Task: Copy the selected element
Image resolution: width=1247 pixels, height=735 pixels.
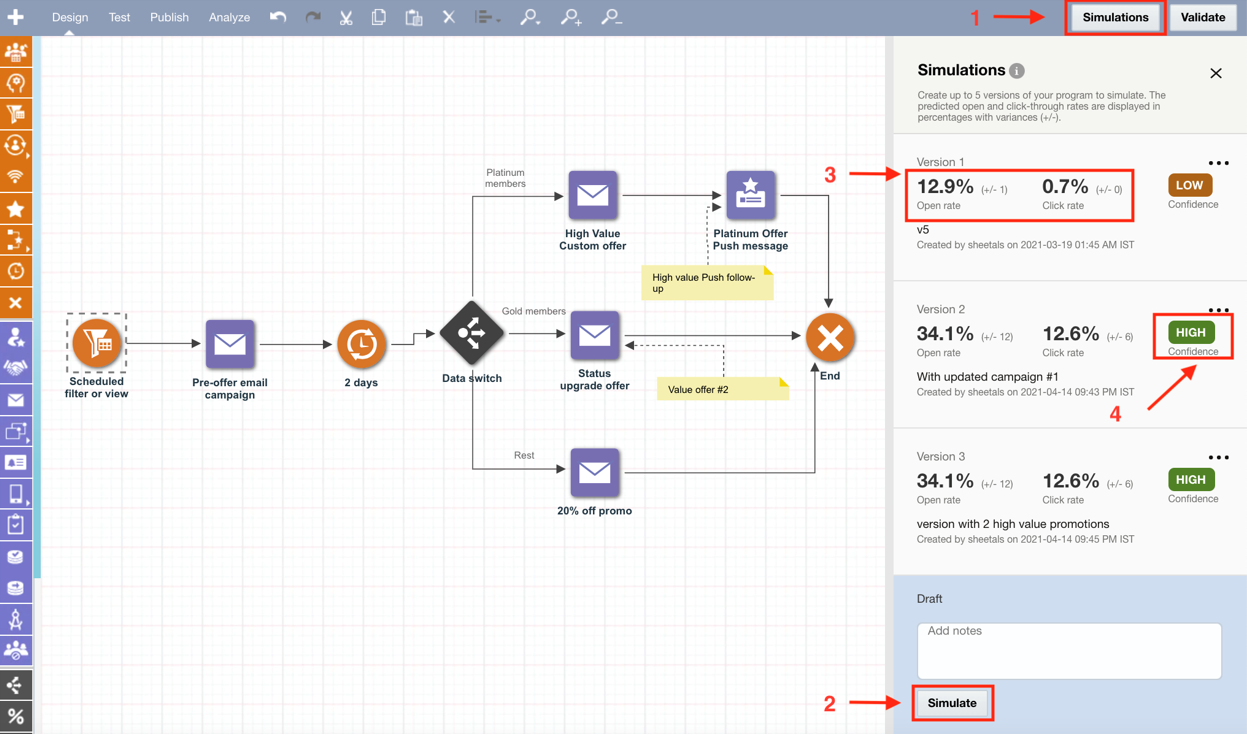Action: [x=379, y=17]
